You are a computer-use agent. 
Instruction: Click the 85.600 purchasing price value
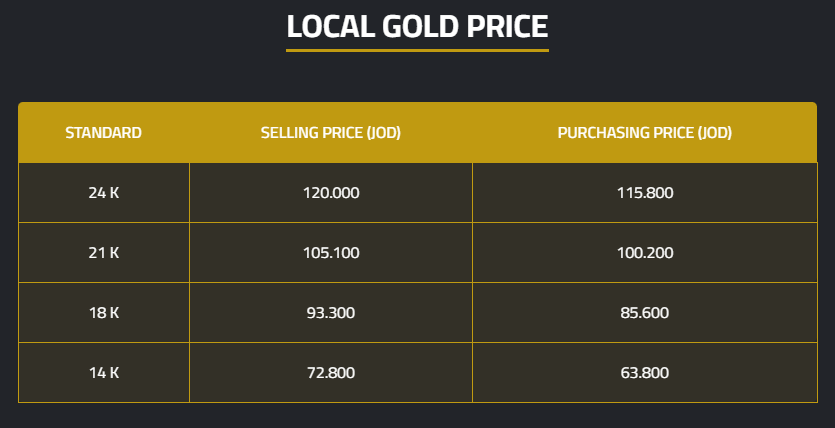click(x=645, y=313)
